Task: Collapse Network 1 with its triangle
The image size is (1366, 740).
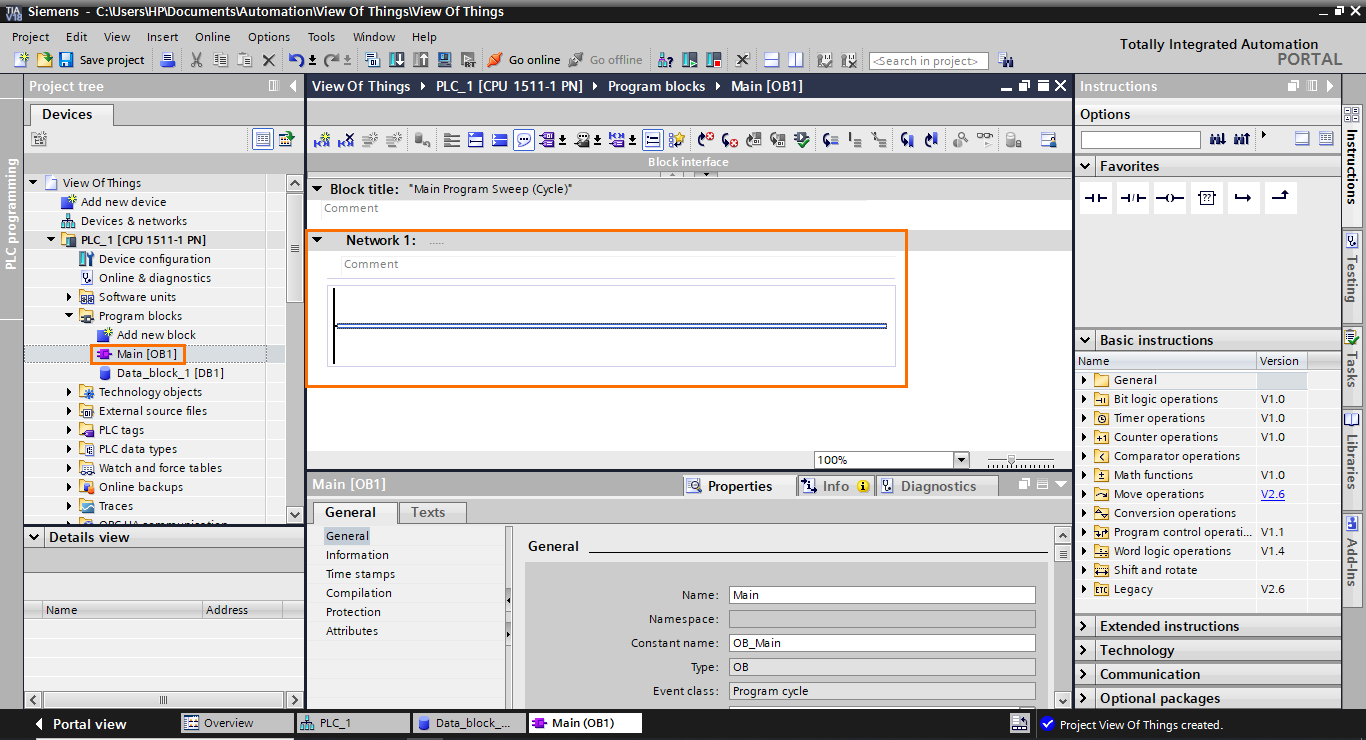Action: click(317, 240)
